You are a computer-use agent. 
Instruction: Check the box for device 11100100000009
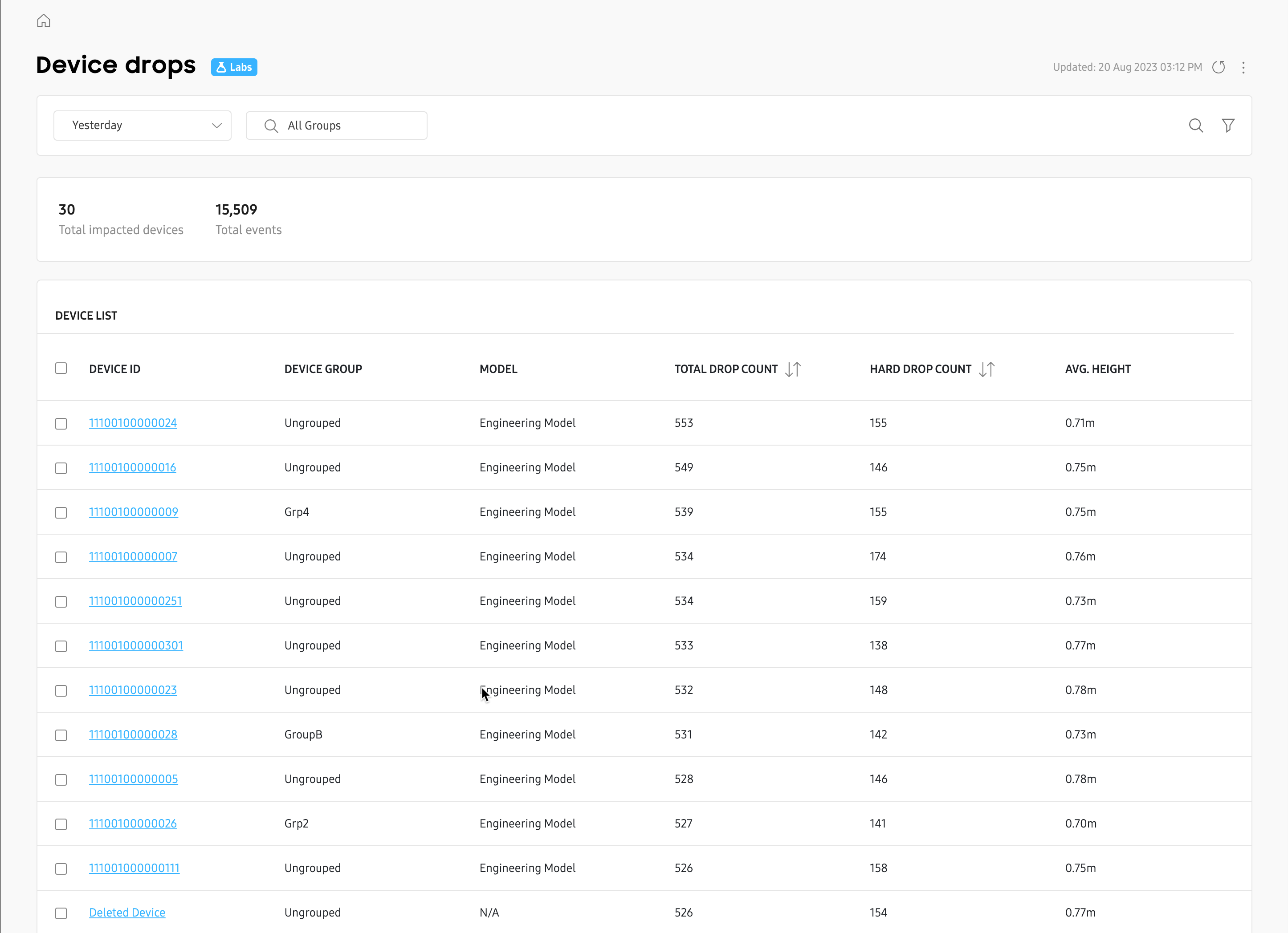61,512
